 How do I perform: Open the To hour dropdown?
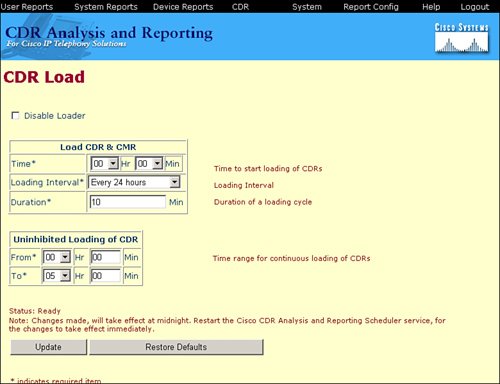(x=57, y=276)
